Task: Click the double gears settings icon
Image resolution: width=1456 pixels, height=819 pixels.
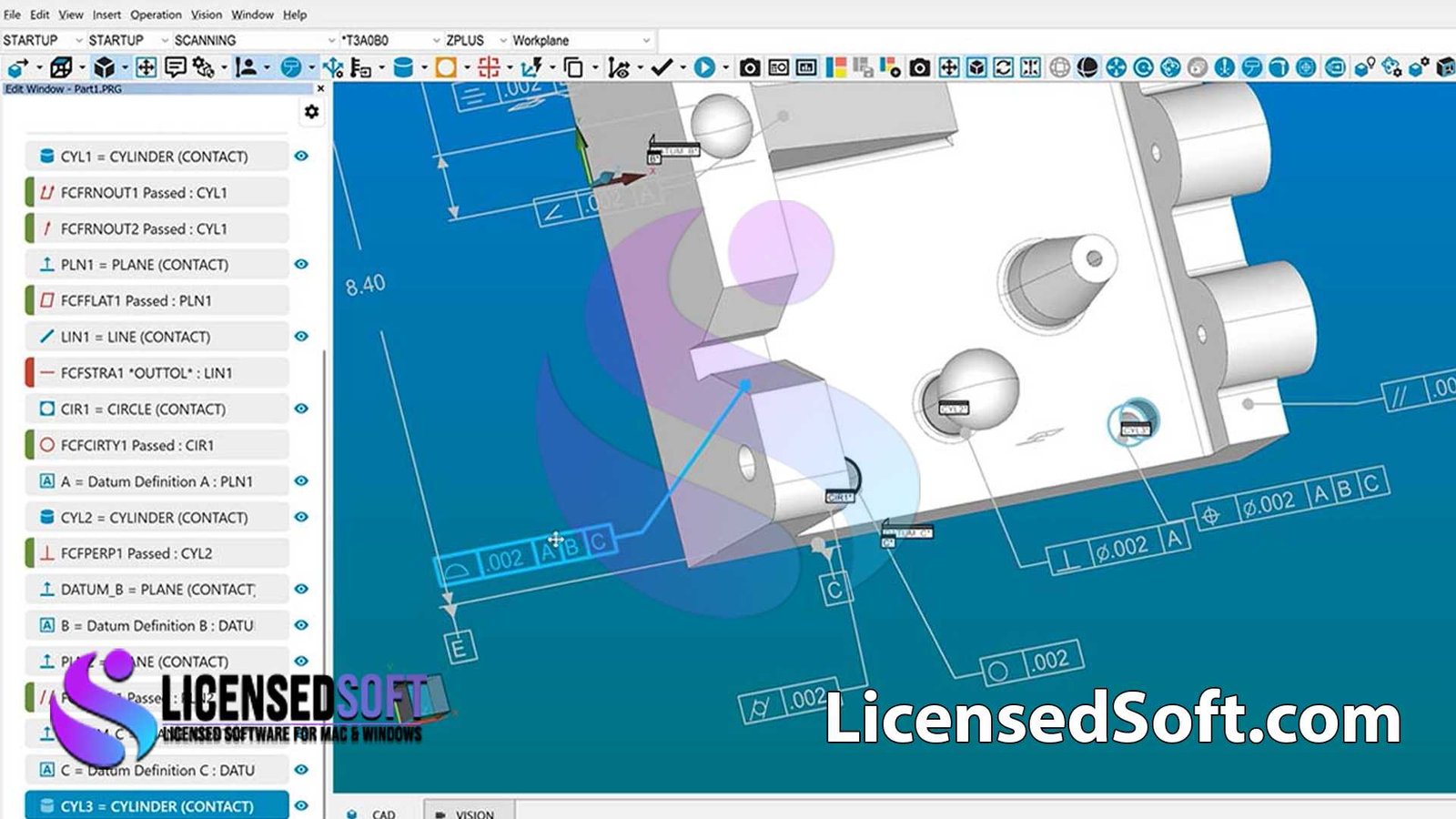Action: 204,67
